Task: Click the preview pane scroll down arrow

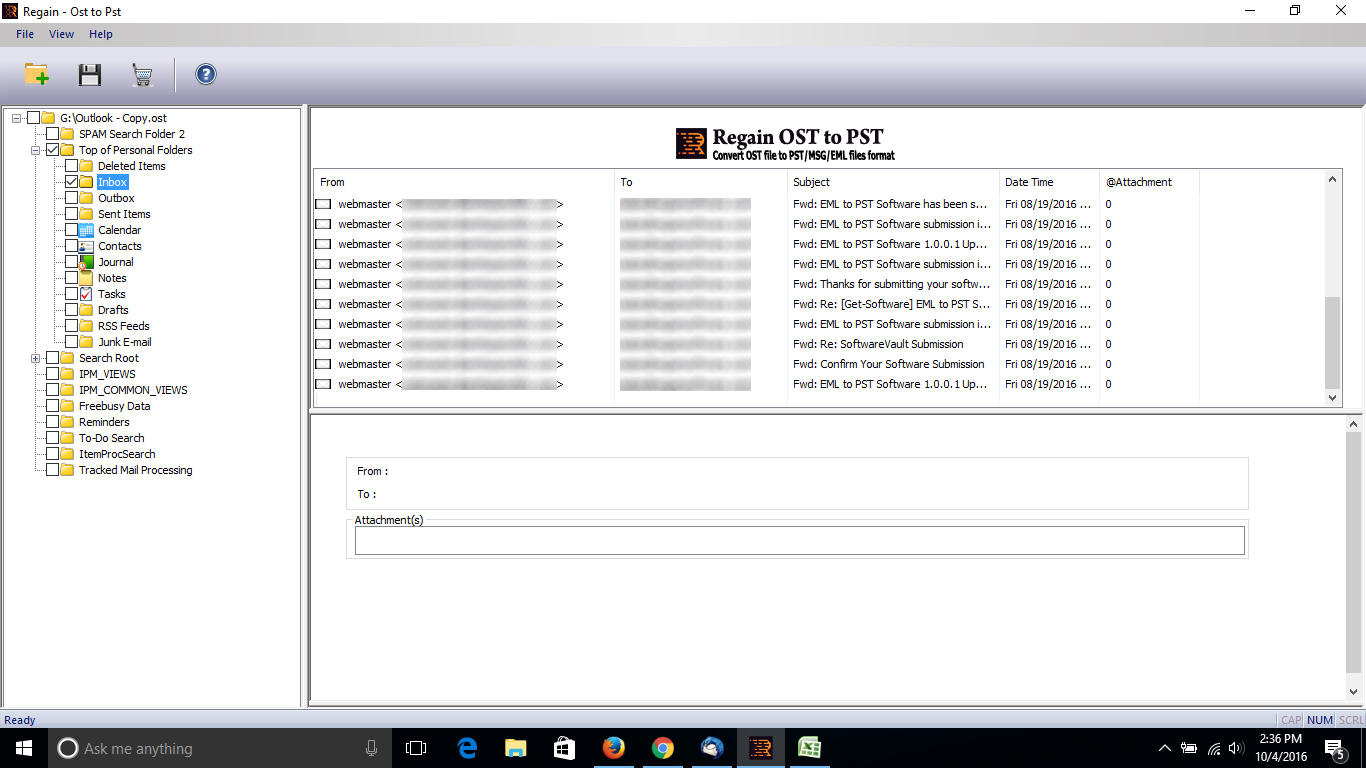Action: pos(1353,692)
